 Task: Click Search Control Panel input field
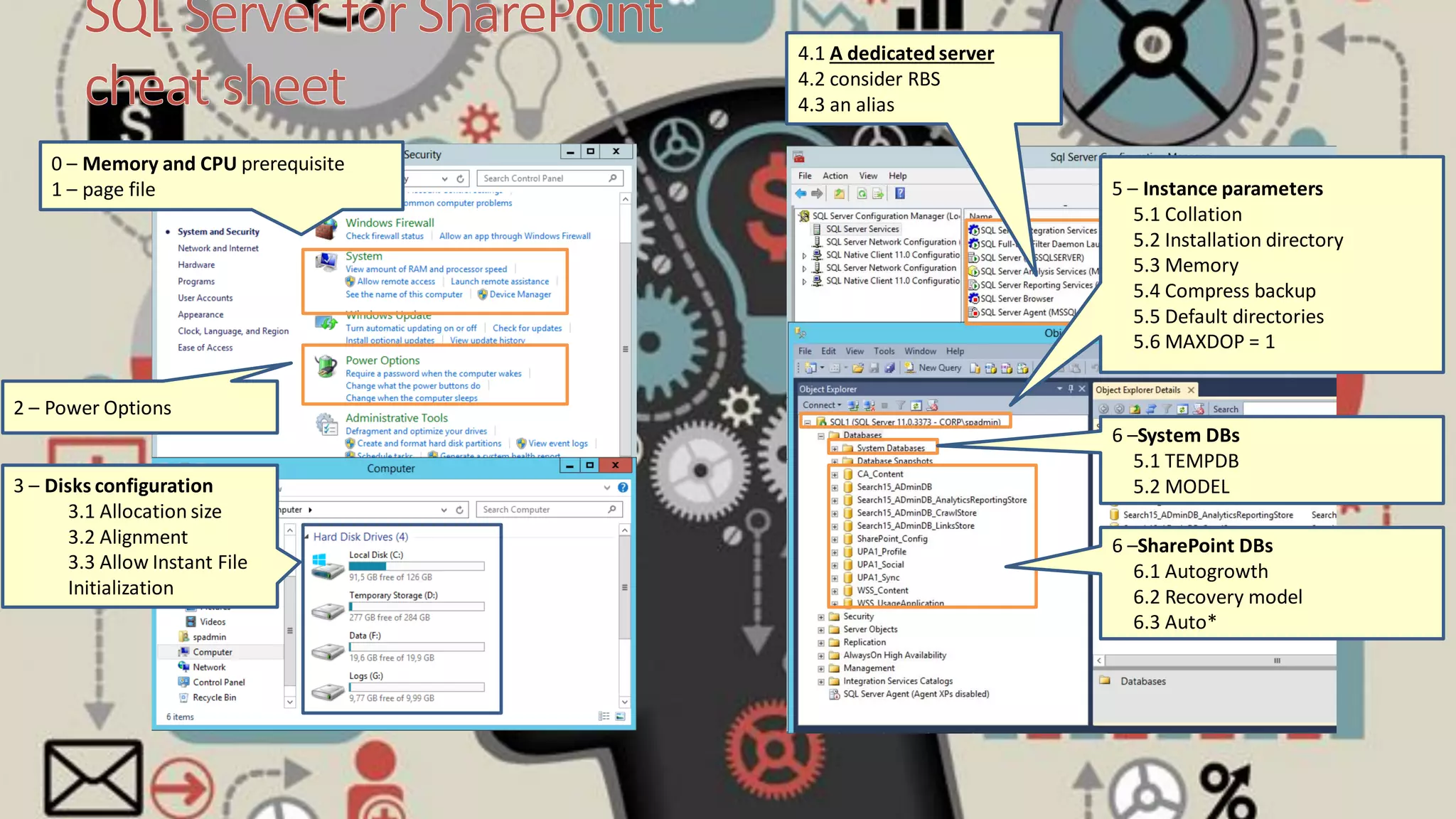tap(550, 178)
